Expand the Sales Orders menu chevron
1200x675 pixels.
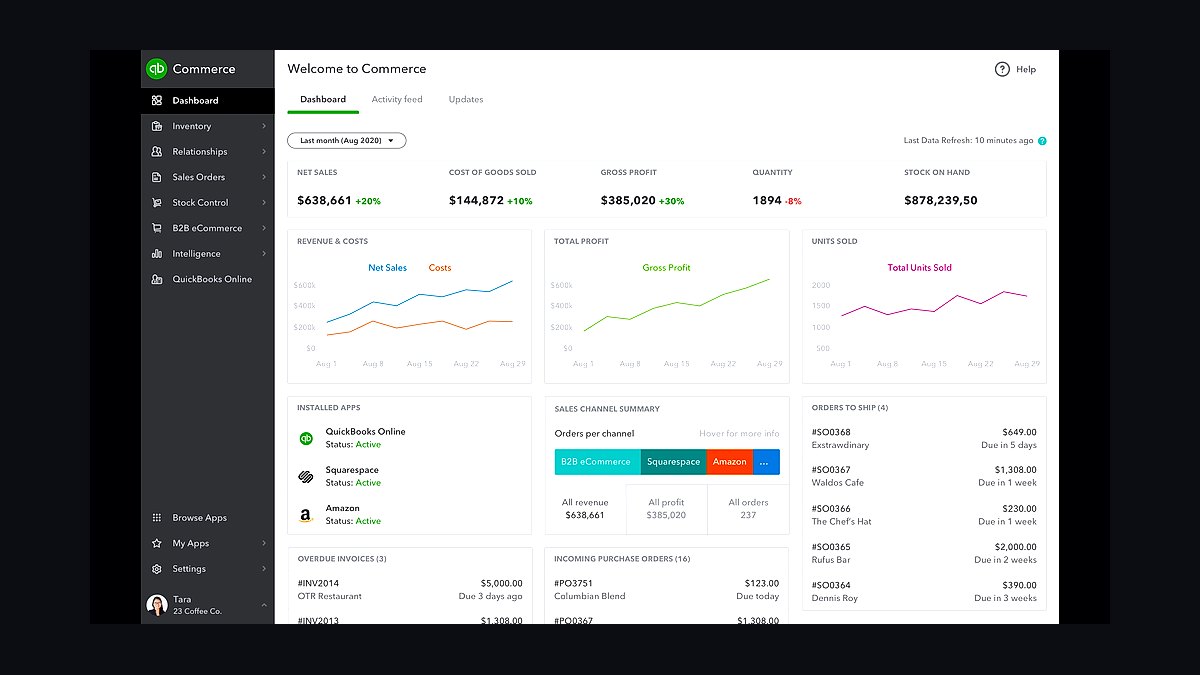point(264,177)
